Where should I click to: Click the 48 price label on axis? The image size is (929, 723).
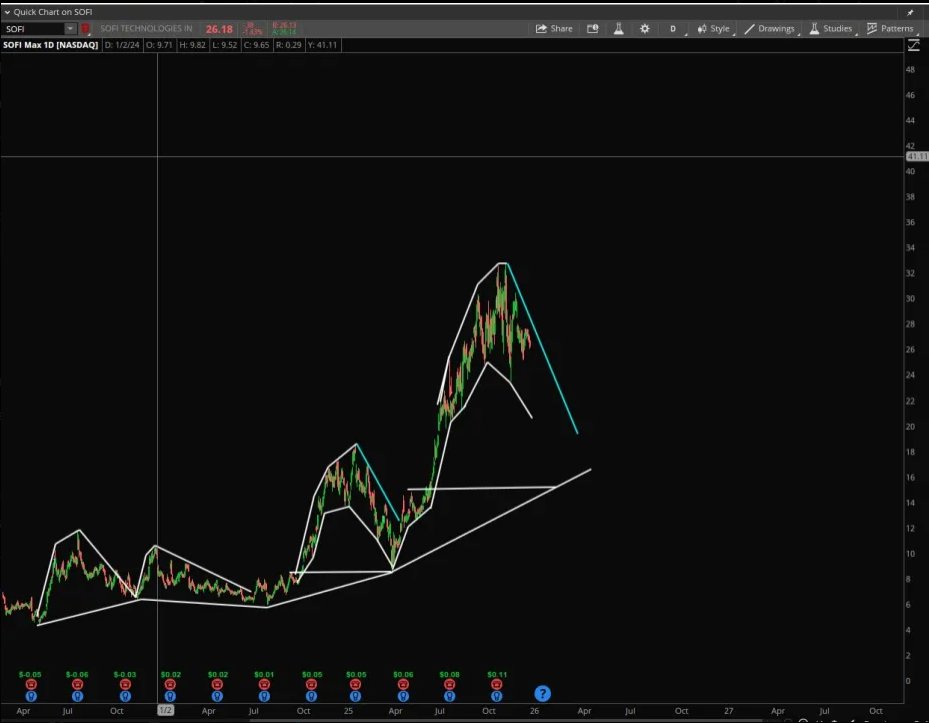point(911,69)
